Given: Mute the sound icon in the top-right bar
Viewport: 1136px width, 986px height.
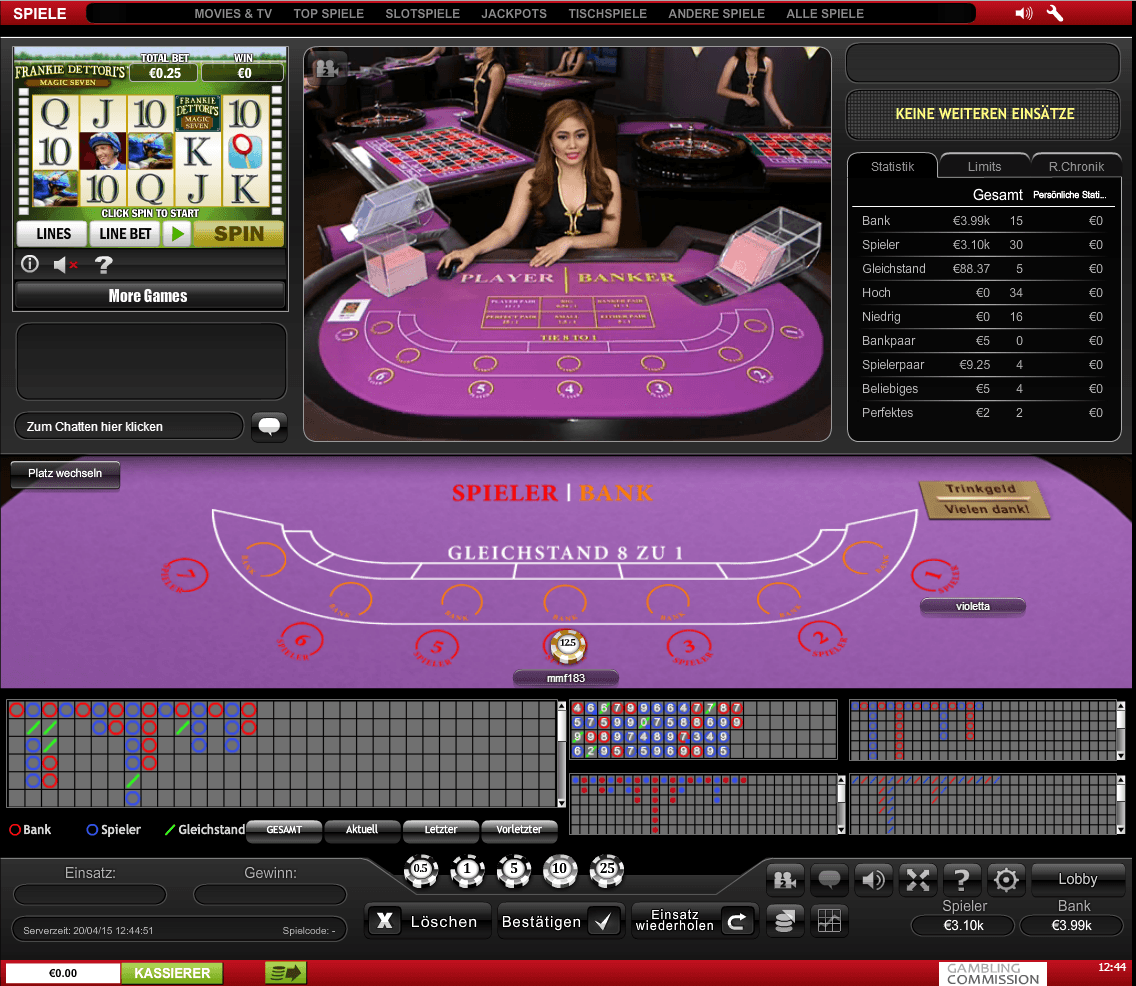Looking at the screenshot, I should pyautogui.click(x=1023, y=13).
